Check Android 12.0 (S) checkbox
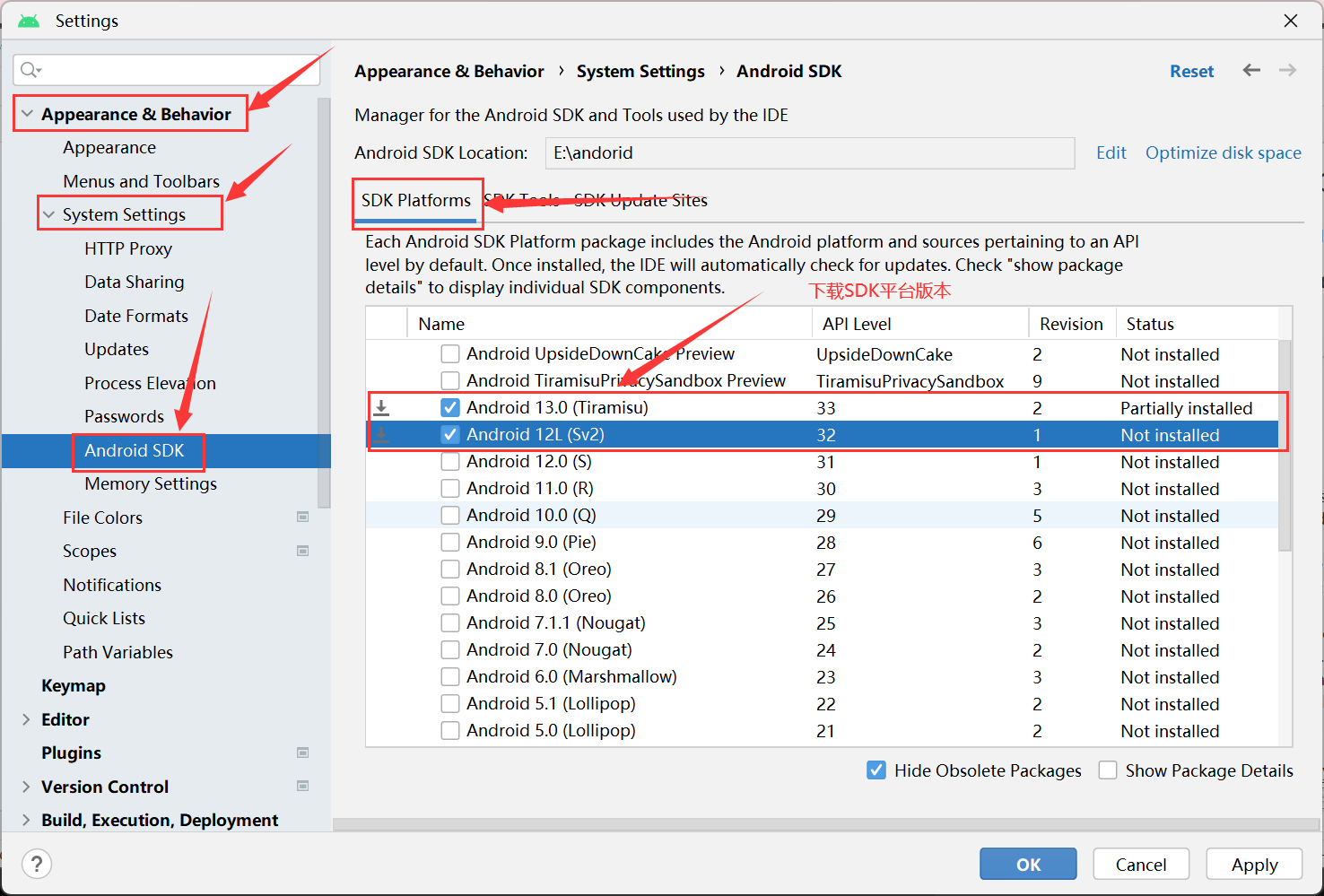The width and height of the screenshot is (1324, 896). [450, 462]
